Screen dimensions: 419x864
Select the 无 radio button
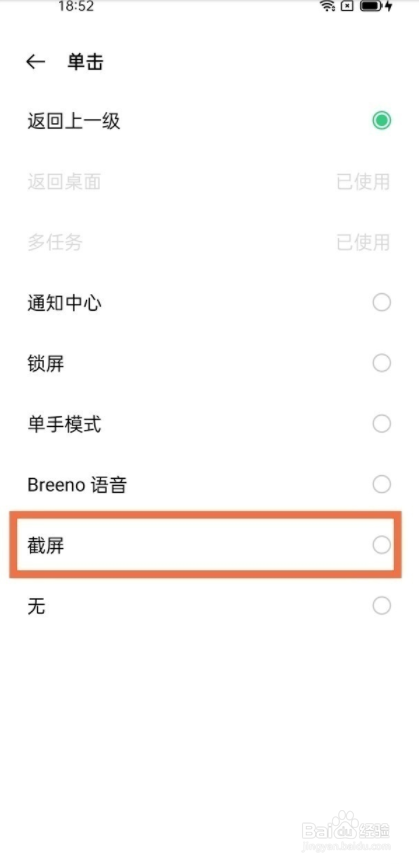pyautogui.click(x=382, y=606)
